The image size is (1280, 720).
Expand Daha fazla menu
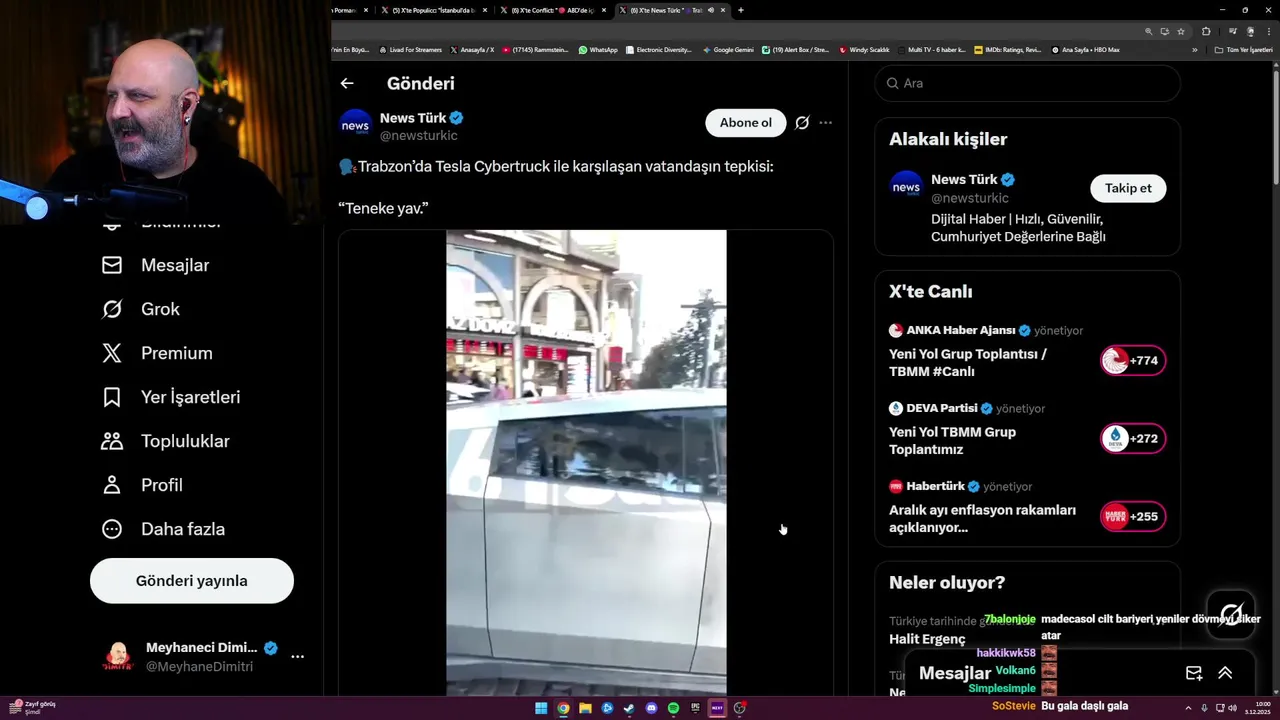click(163, 529)
